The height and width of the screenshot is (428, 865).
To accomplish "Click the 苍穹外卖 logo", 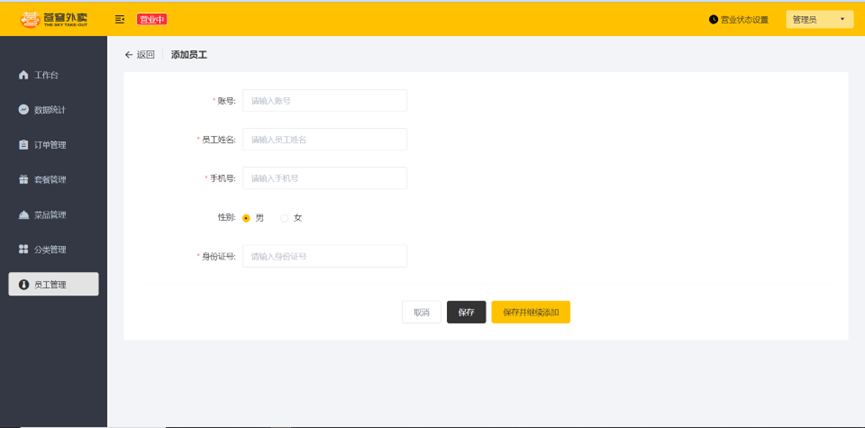I will coord(54,19).
